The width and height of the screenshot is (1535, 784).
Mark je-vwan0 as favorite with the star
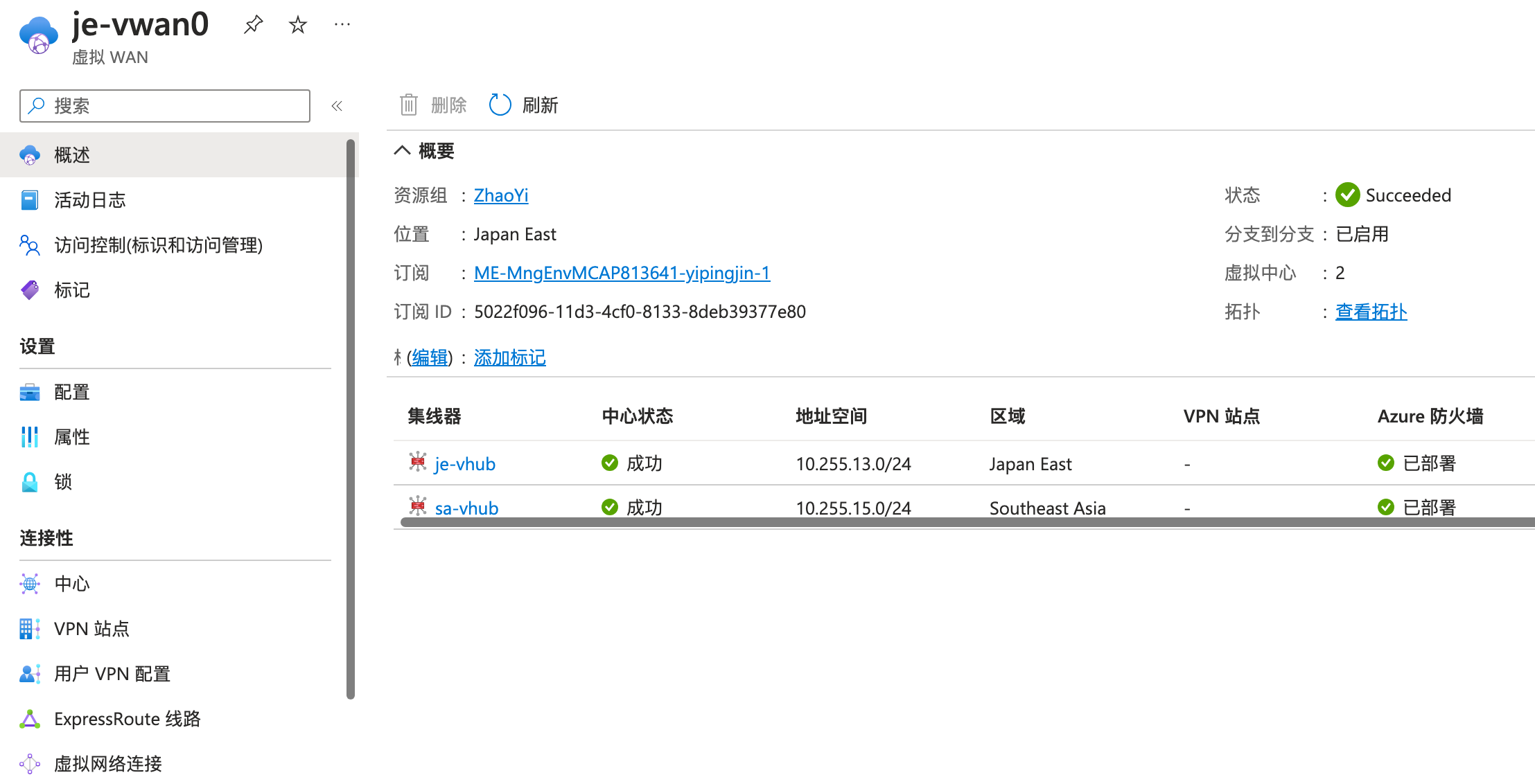point(298,25)
